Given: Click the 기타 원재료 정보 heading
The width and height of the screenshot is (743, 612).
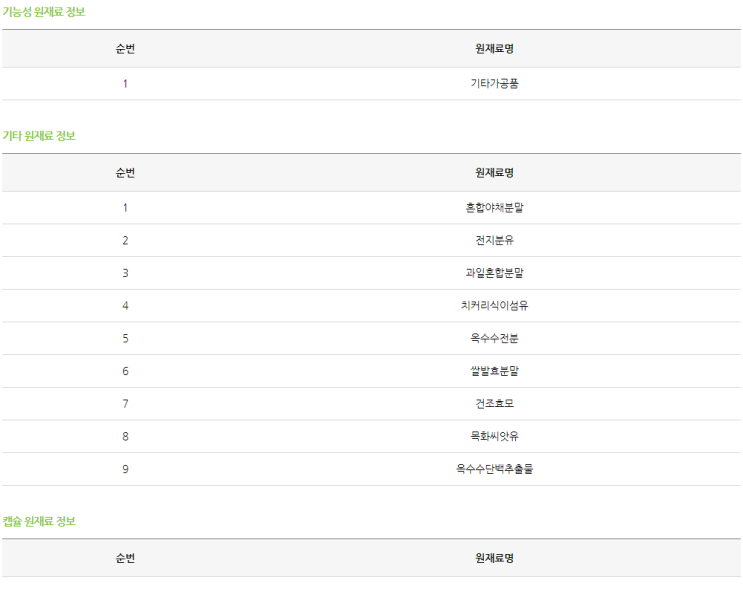Looking at the screenshot, I should [39, 136].
